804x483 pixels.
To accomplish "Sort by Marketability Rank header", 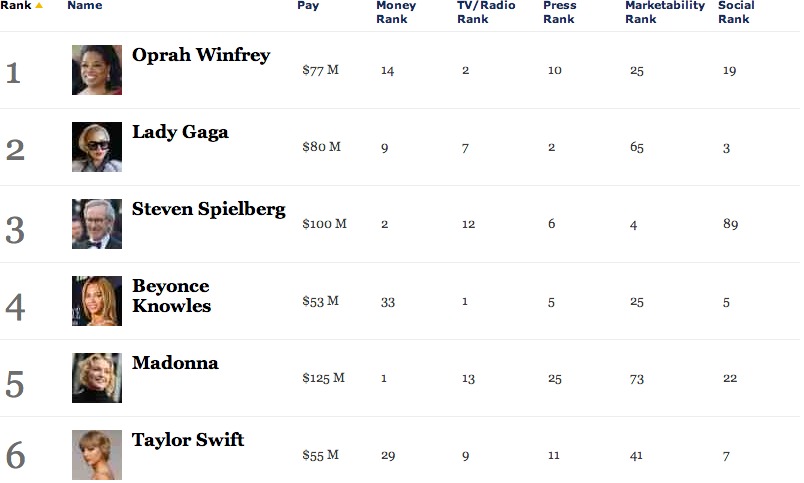I will pyautogui.click(x=664, y=12).
